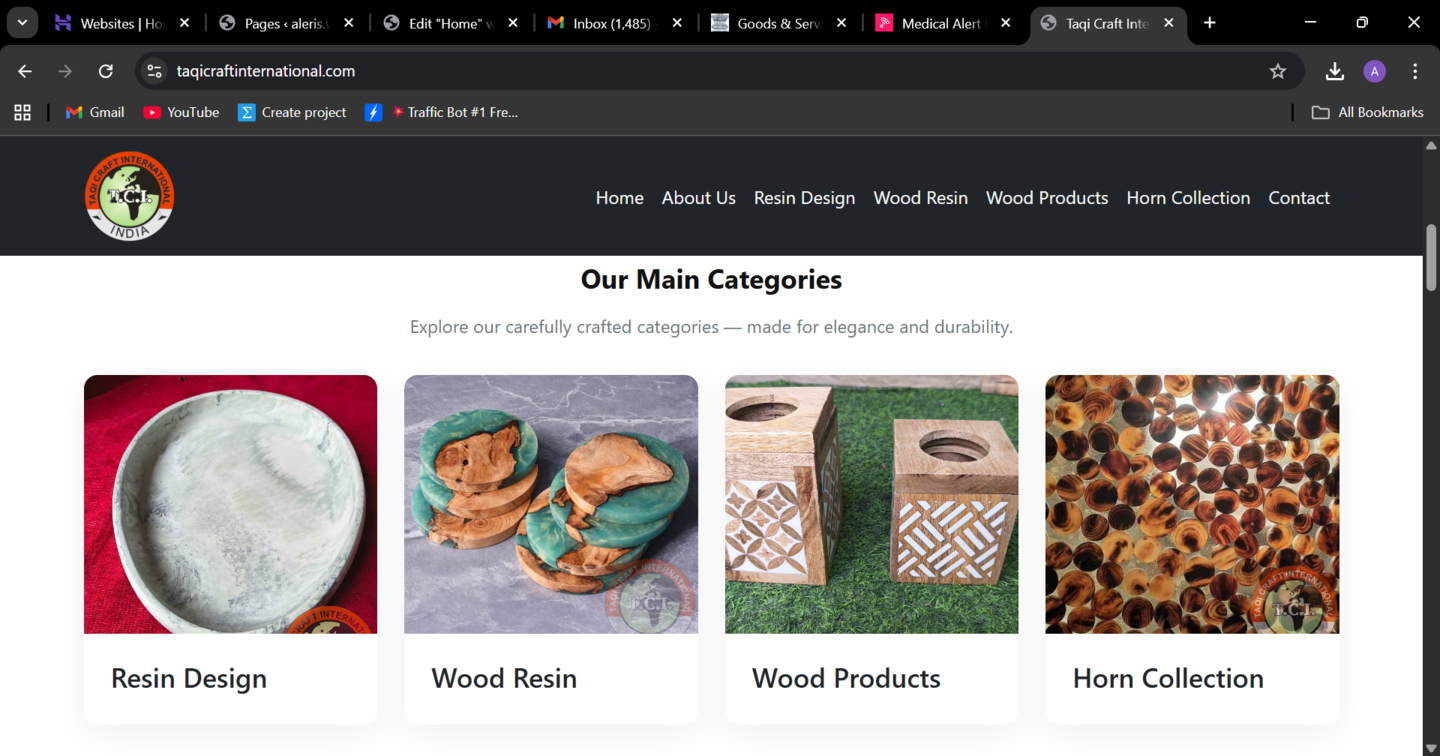Open the apps grid in the bookmarks bar

22,112
